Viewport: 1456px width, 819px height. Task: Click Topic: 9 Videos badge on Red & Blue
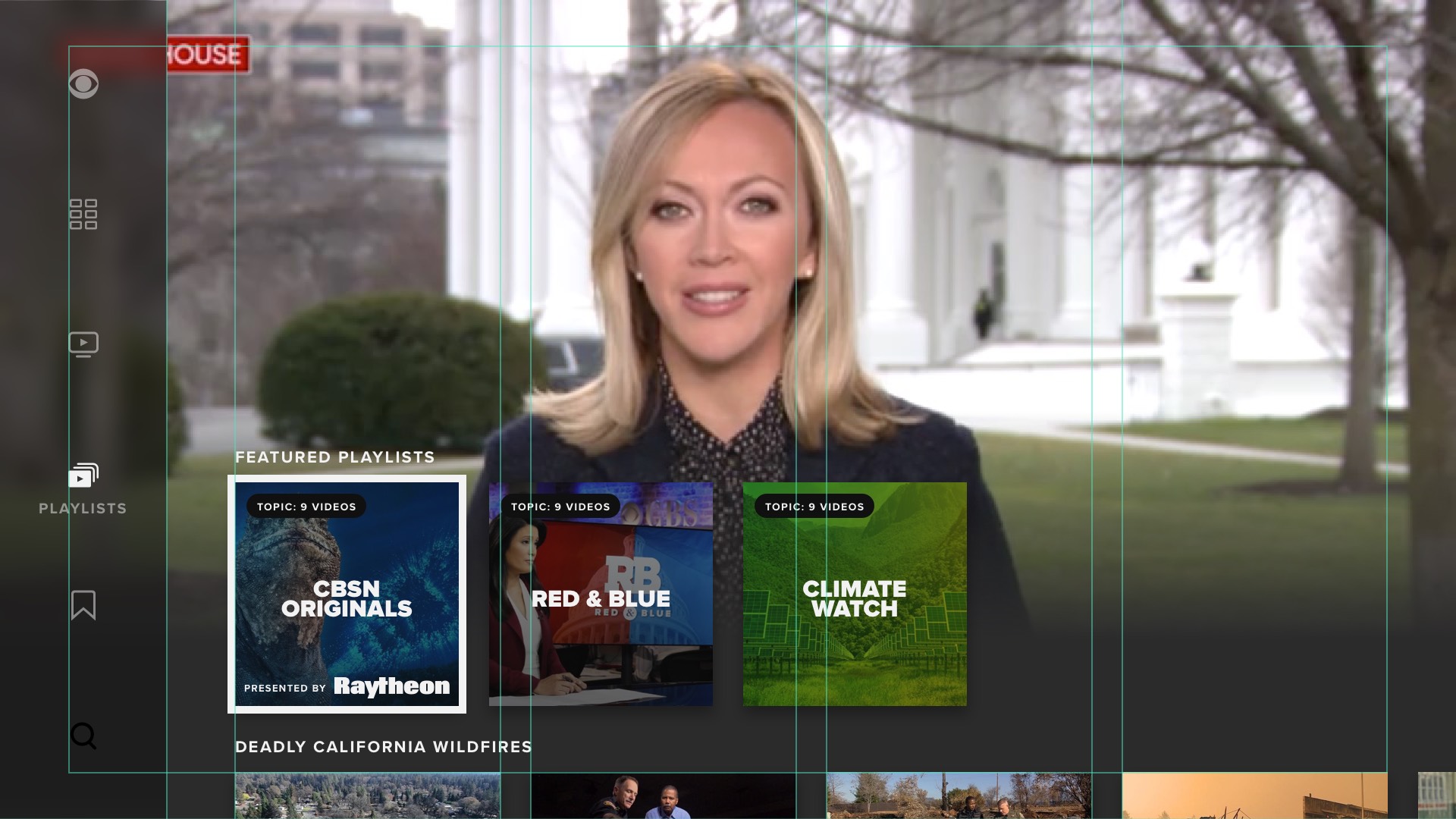point(560,507)
